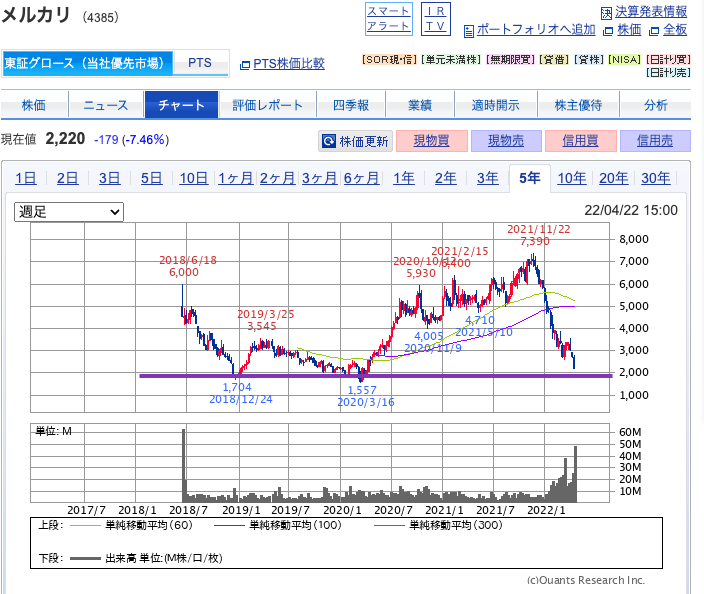The height and width of the screenshot is (594, 704).
Task: Open the スマートアラート button
Action: click(389, 19)
